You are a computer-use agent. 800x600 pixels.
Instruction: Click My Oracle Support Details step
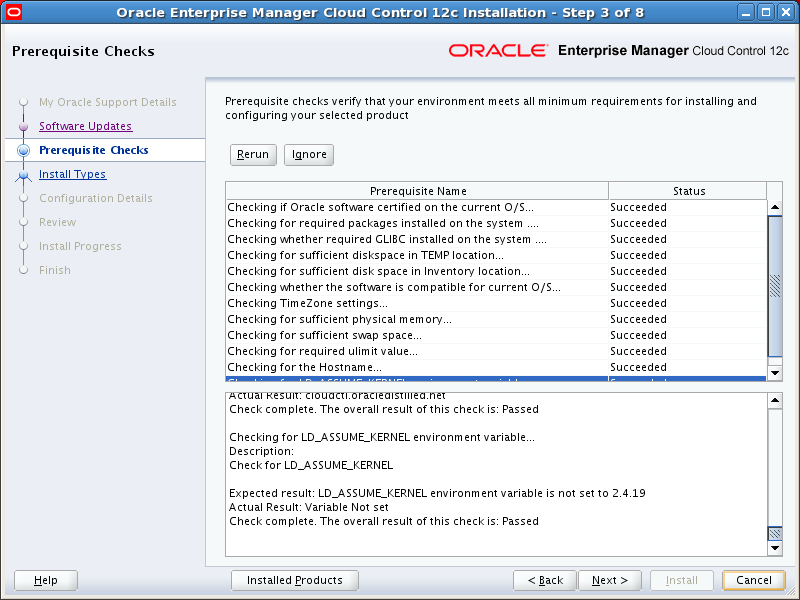pyautogui.click(x=108, y=102)
